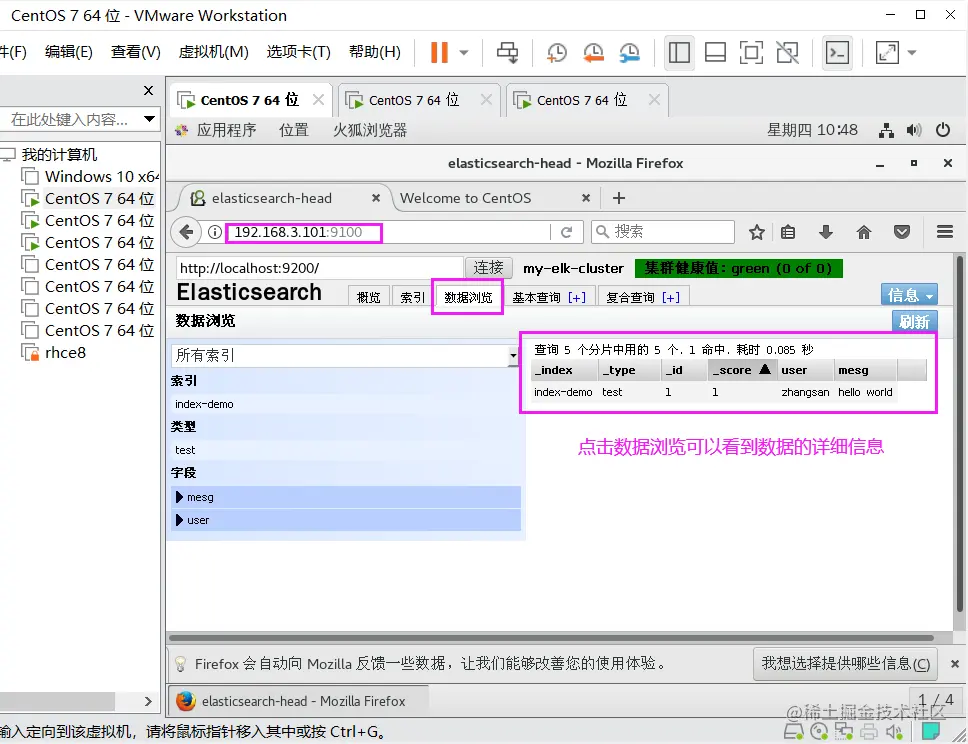Click the network icon in the CentOS top bar
The height and width of the screenshot is (744, 968).
[x=887, y=130]
